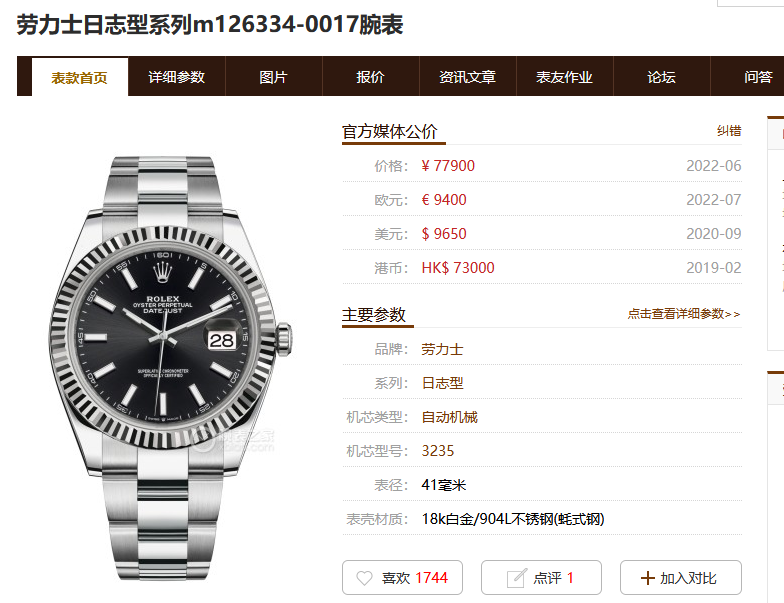Image resolution: width=784 pixels, height=603 pixels.
Task: Go to the 资讯文章 tab
Action: (468, 77)
